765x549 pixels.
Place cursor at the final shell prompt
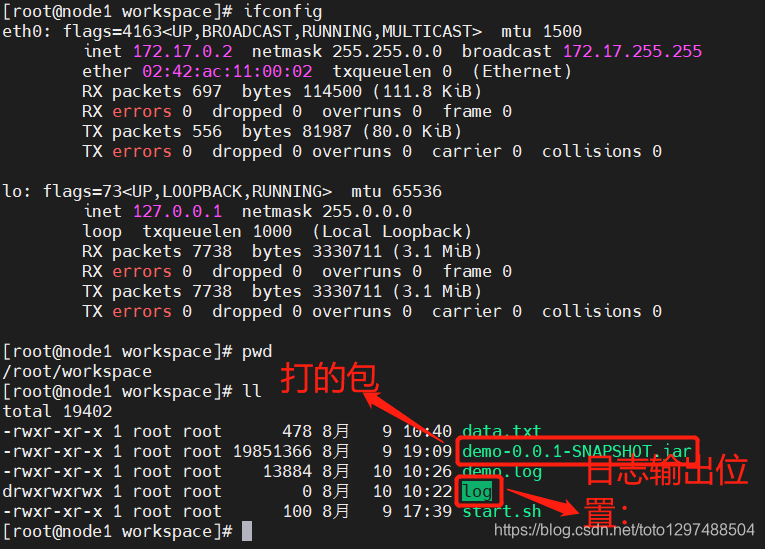click(x=247, y=531)
